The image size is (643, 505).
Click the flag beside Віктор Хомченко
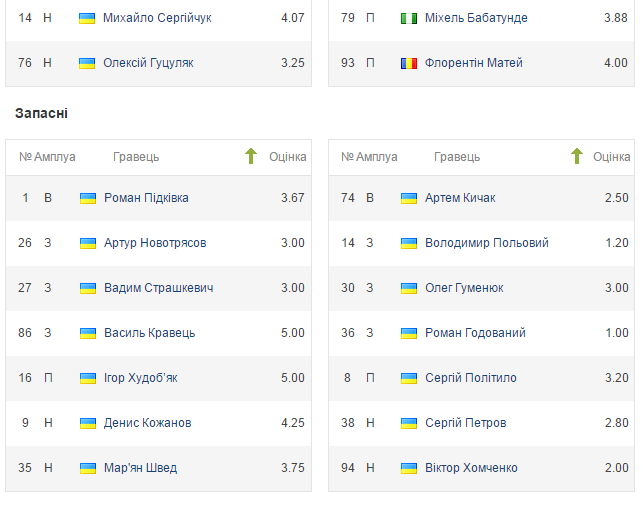pyautogui.click(x=409, y=468)
